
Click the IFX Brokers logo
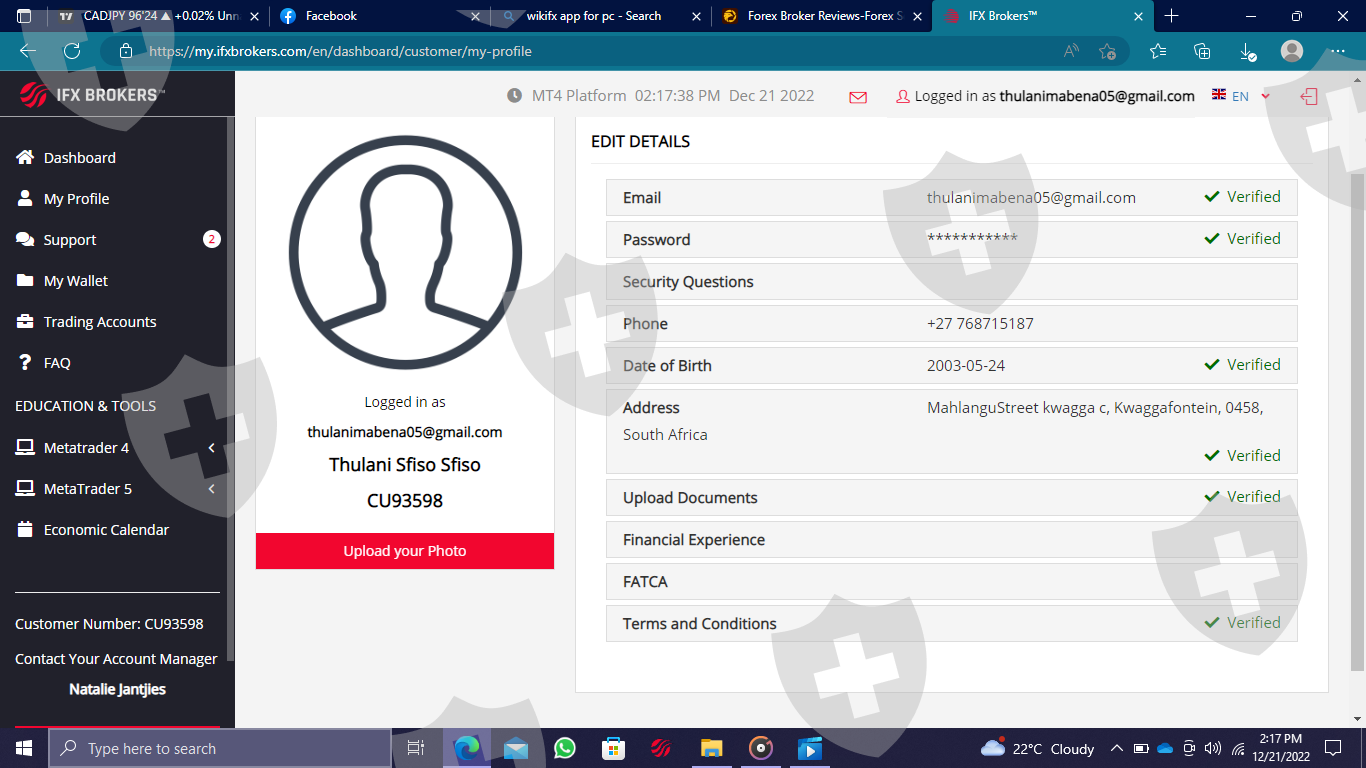(92, 95)
